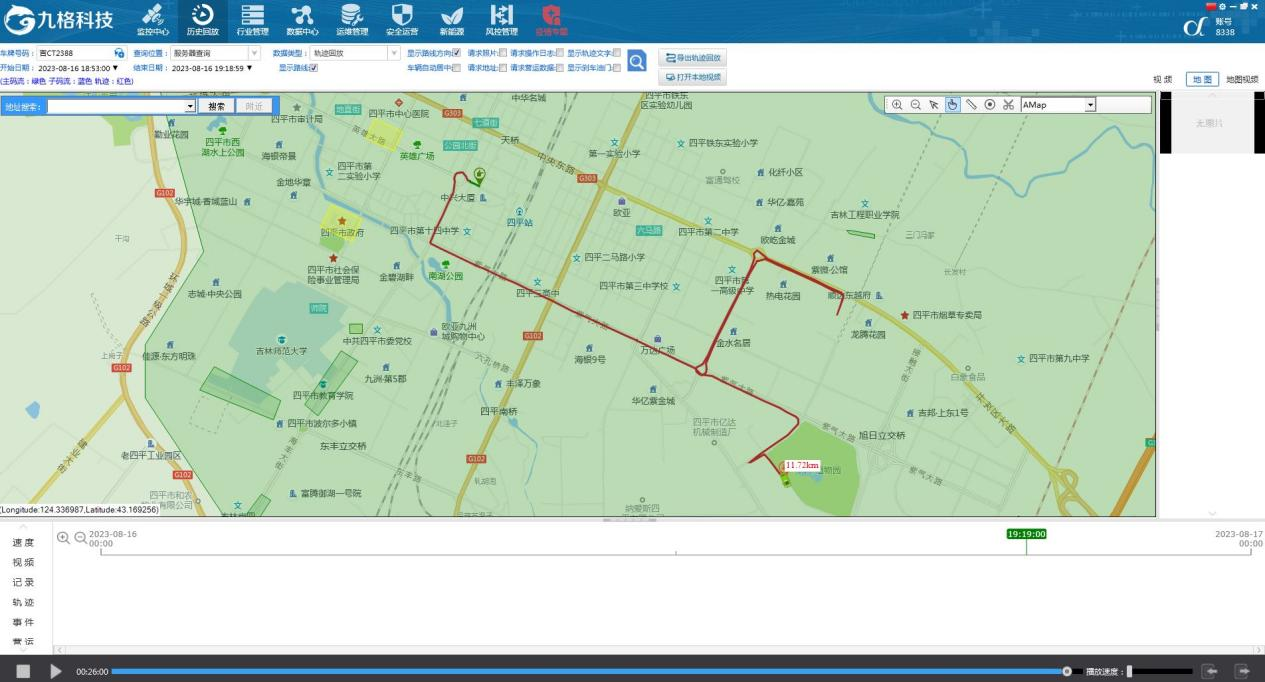Image resolution: width=1265 pixels, height=682 pixels.
Task: Click the 导出轨迹回放 export button
Action: 692,58
